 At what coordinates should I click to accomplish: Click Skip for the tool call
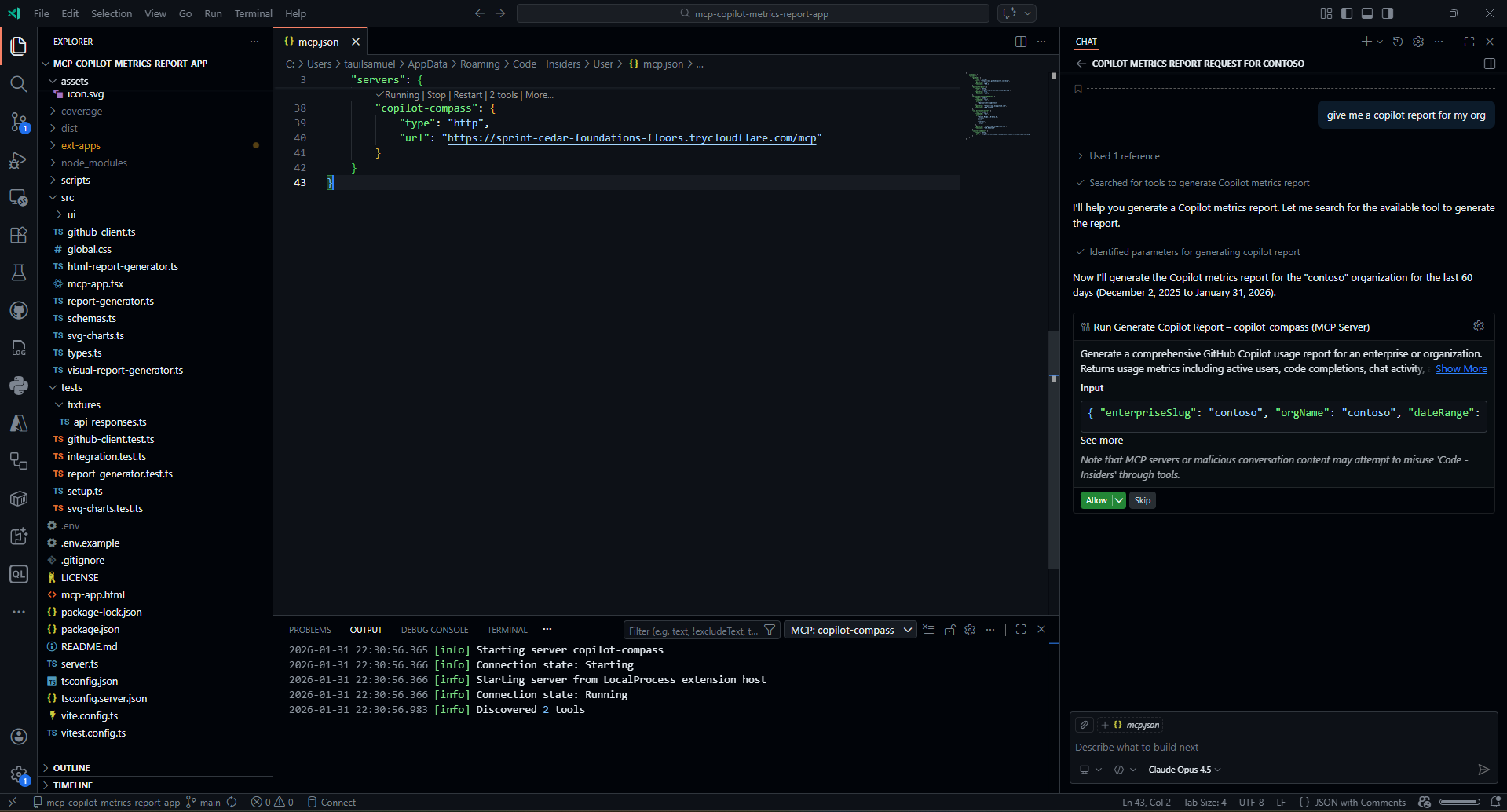pos(1143,500)
